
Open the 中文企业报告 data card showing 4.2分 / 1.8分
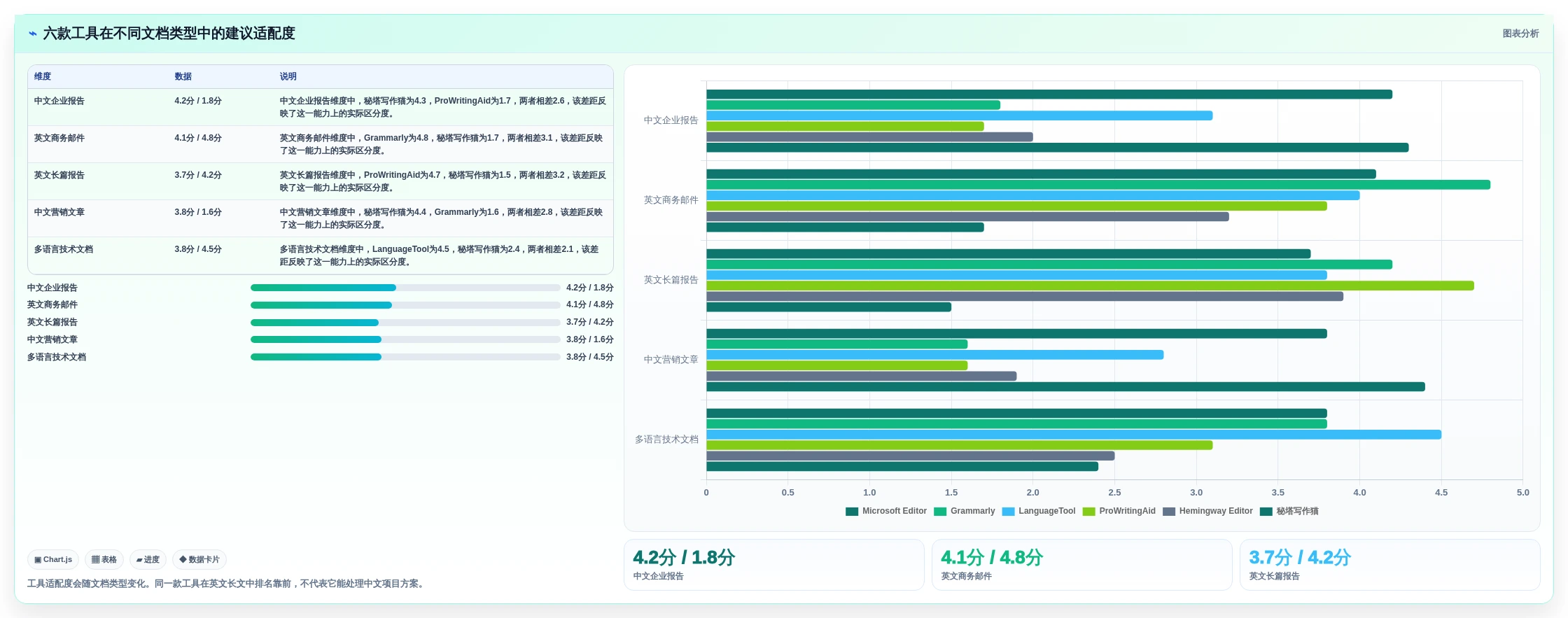774,565
